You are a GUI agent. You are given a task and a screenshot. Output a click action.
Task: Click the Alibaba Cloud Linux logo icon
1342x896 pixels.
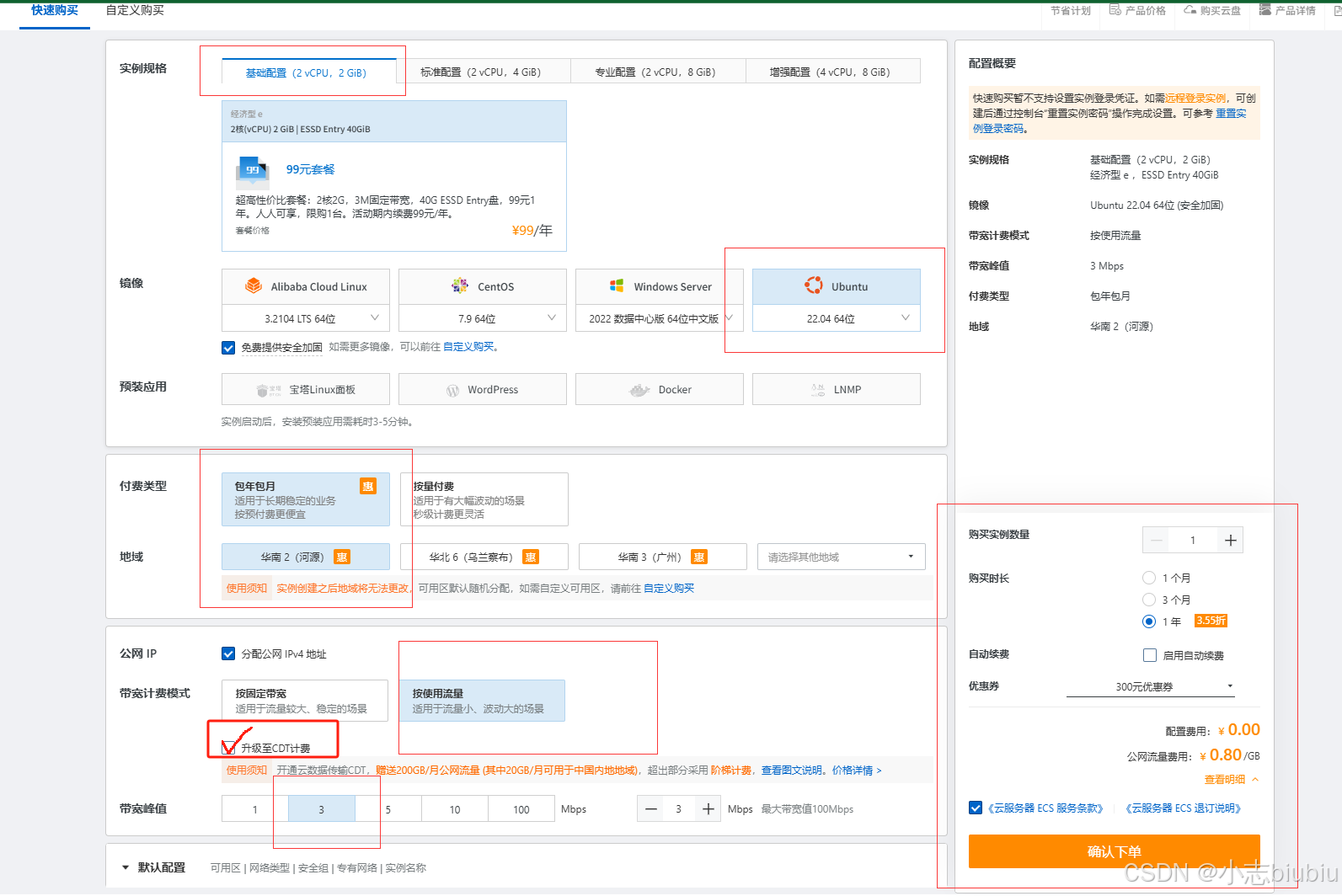pyautogui.click(x=254, y=286)
